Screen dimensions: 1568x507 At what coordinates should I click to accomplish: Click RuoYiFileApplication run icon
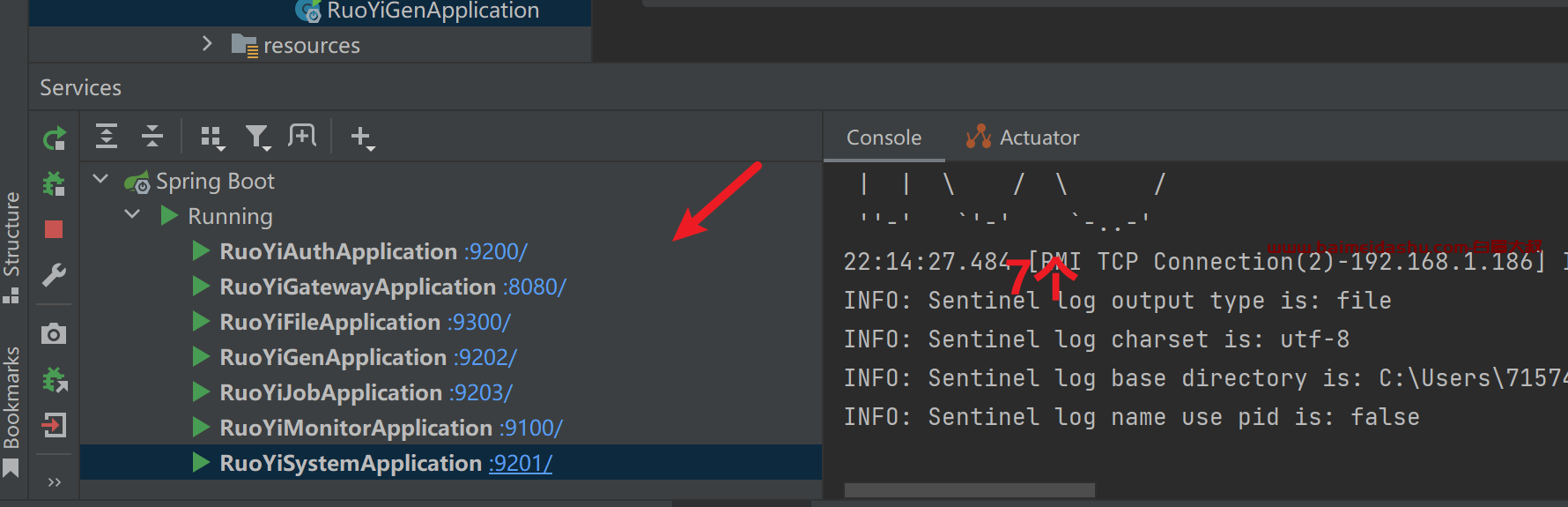[x=201, y=321]
